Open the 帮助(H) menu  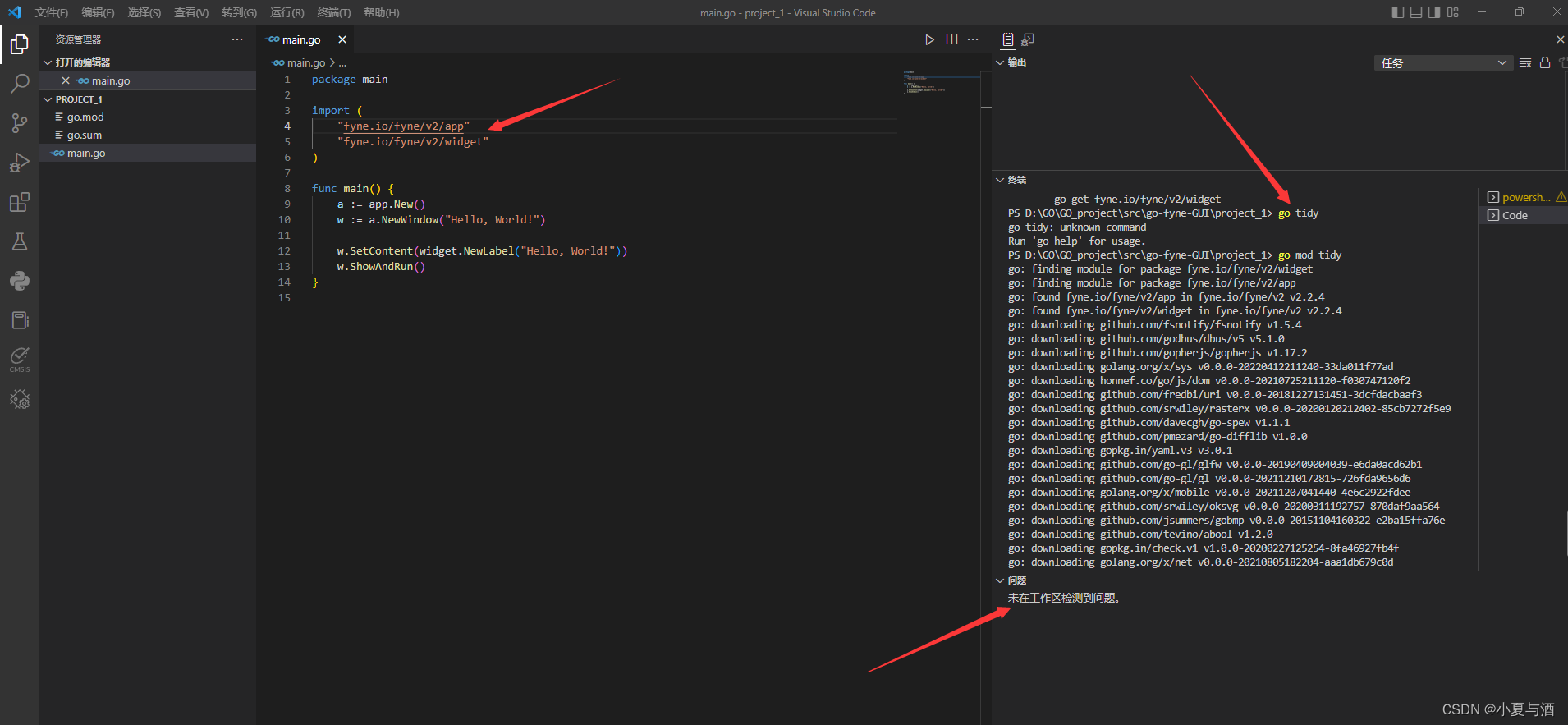coord(381,12)
